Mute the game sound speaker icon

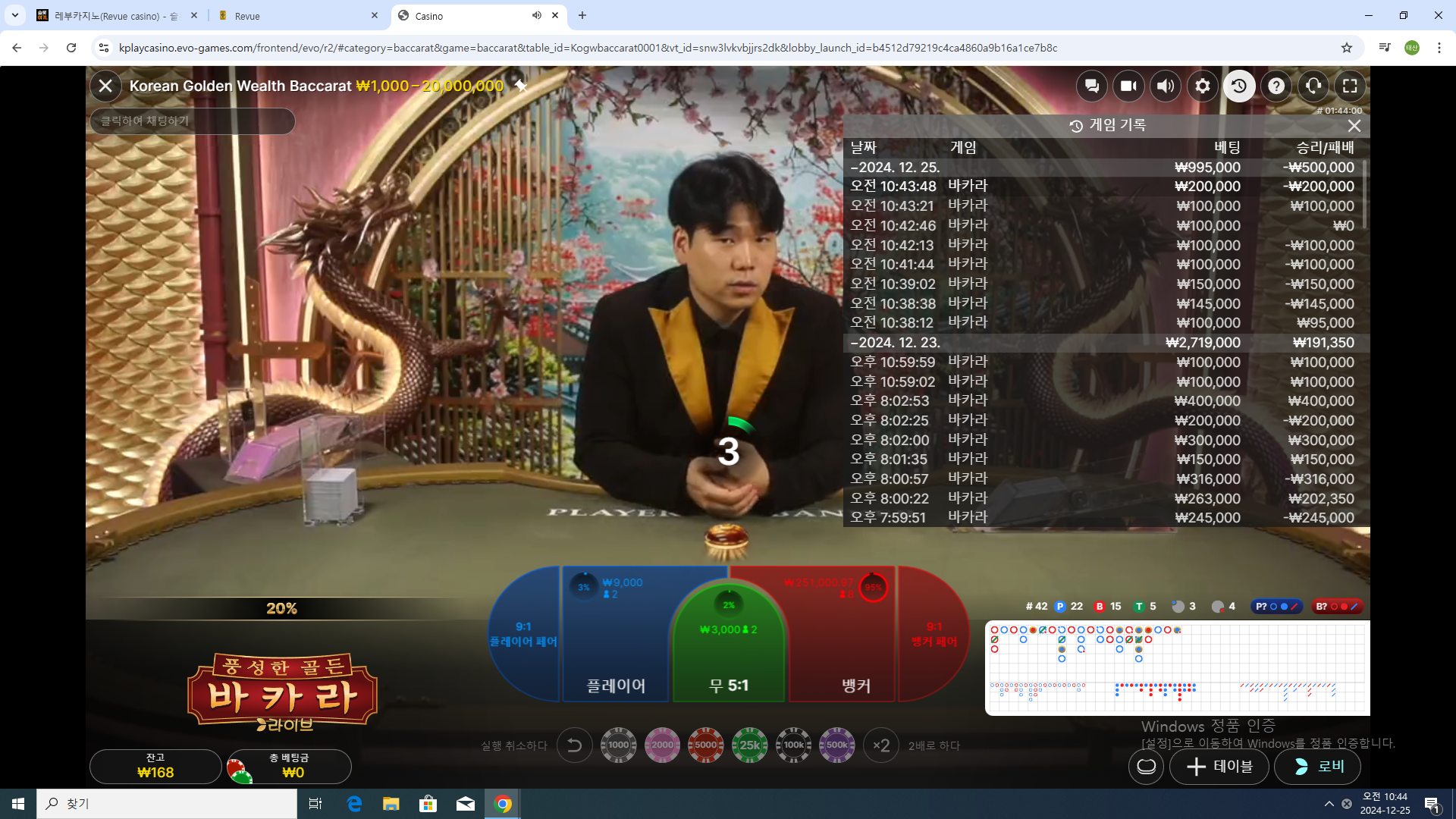pyautogui.click(x=1166, y=86)
